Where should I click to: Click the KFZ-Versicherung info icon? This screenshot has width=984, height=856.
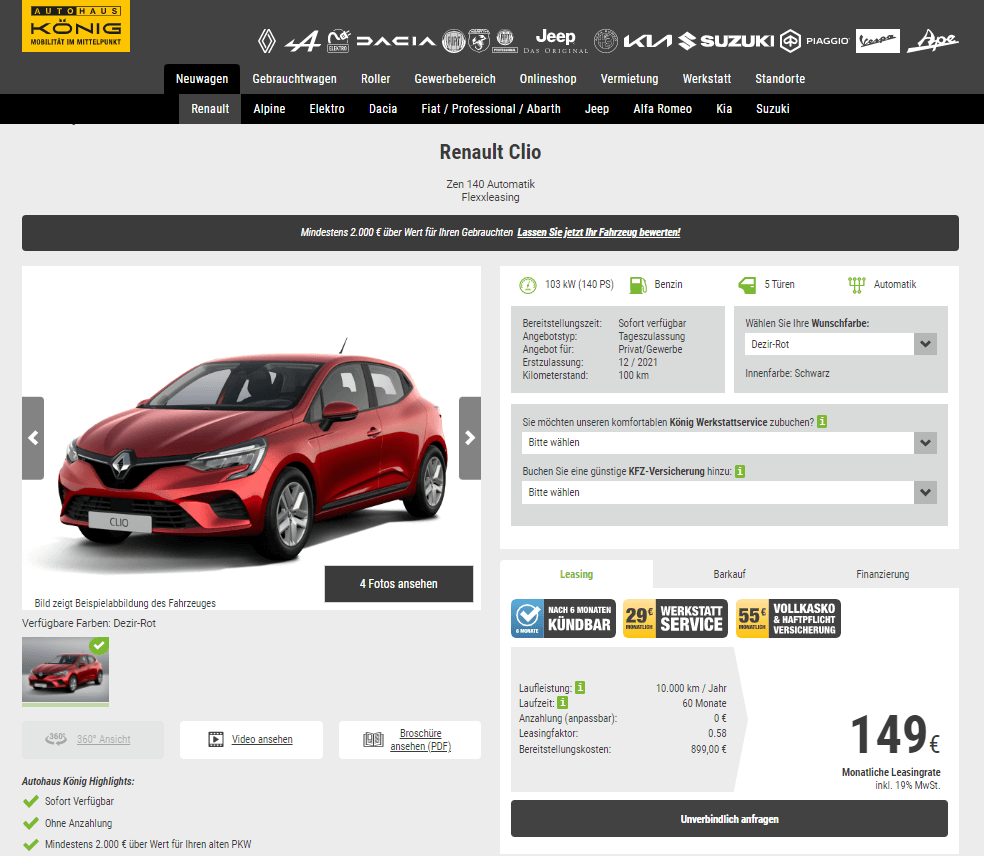[x=740, y=471]
